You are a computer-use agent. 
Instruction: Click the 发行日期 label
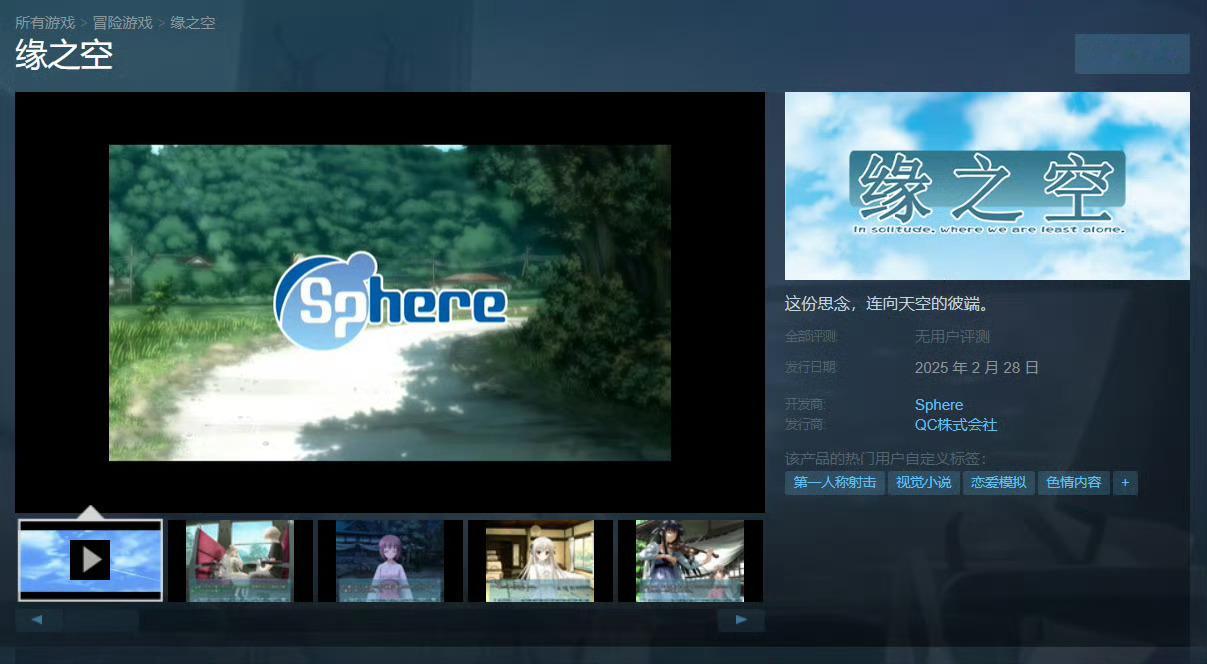811,368
